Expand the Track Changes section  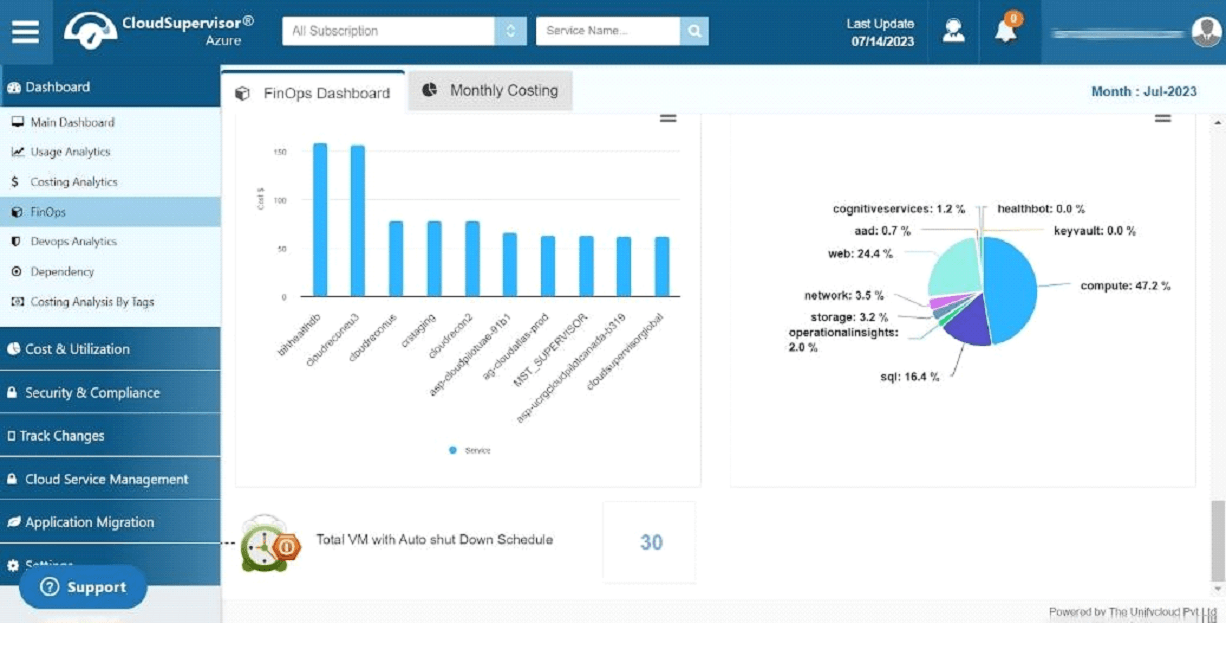coord(110,436)
